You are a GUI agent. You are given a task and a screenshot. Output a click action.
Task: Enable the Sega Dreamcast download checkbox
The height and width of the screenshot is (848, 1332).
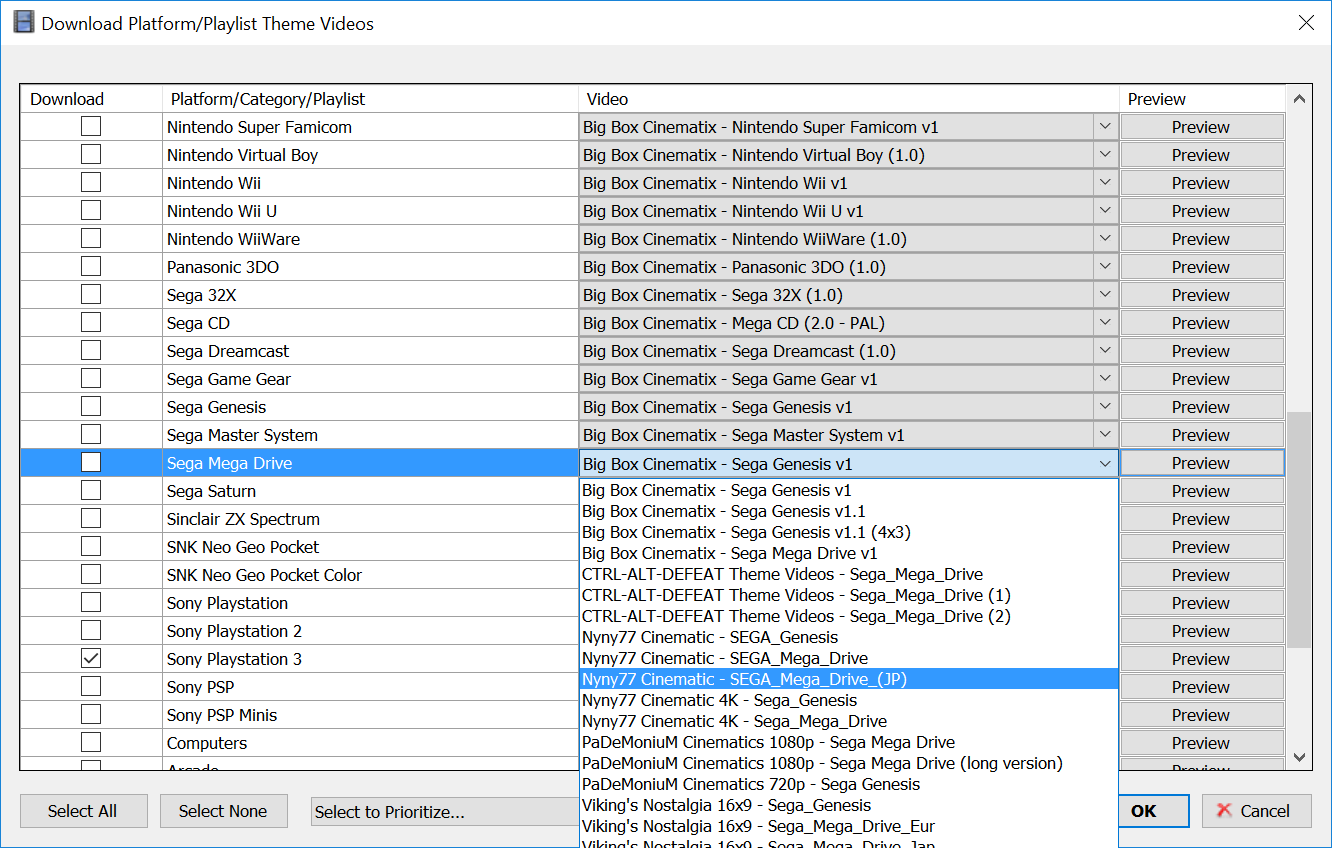tap(91, 351)
